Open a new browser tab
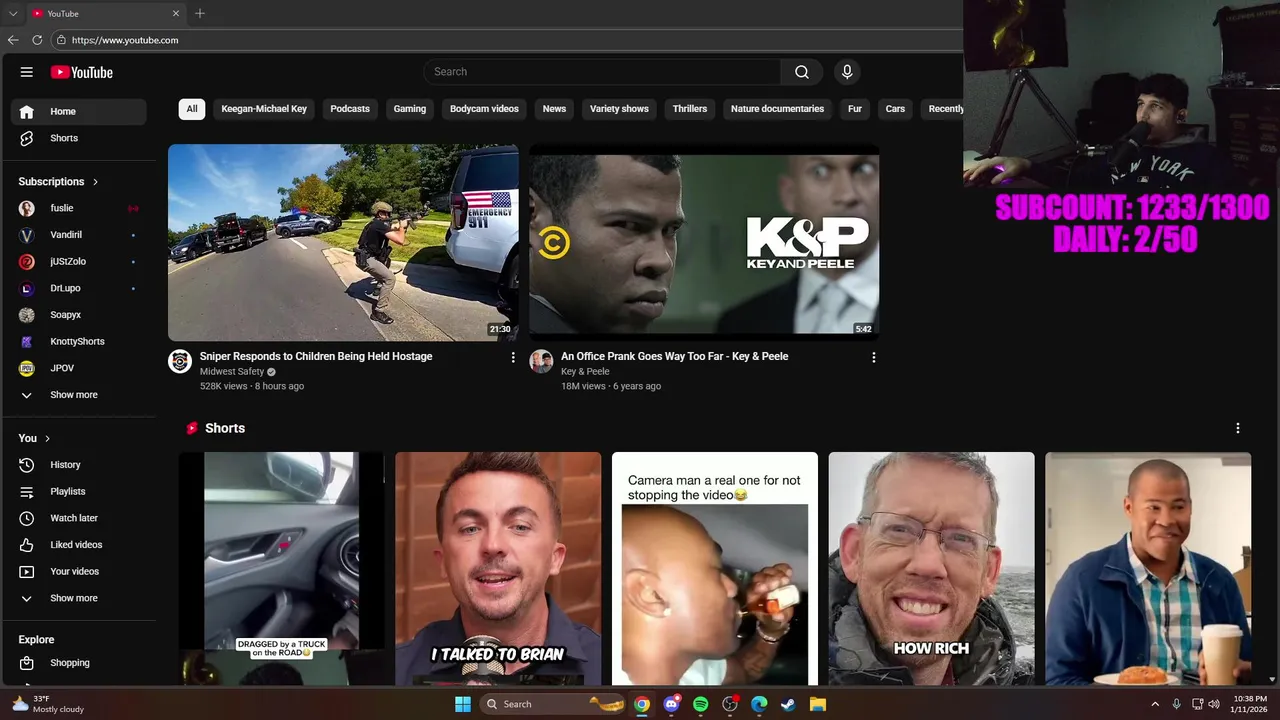This screenshot has height=720, width=1280. 200,13
